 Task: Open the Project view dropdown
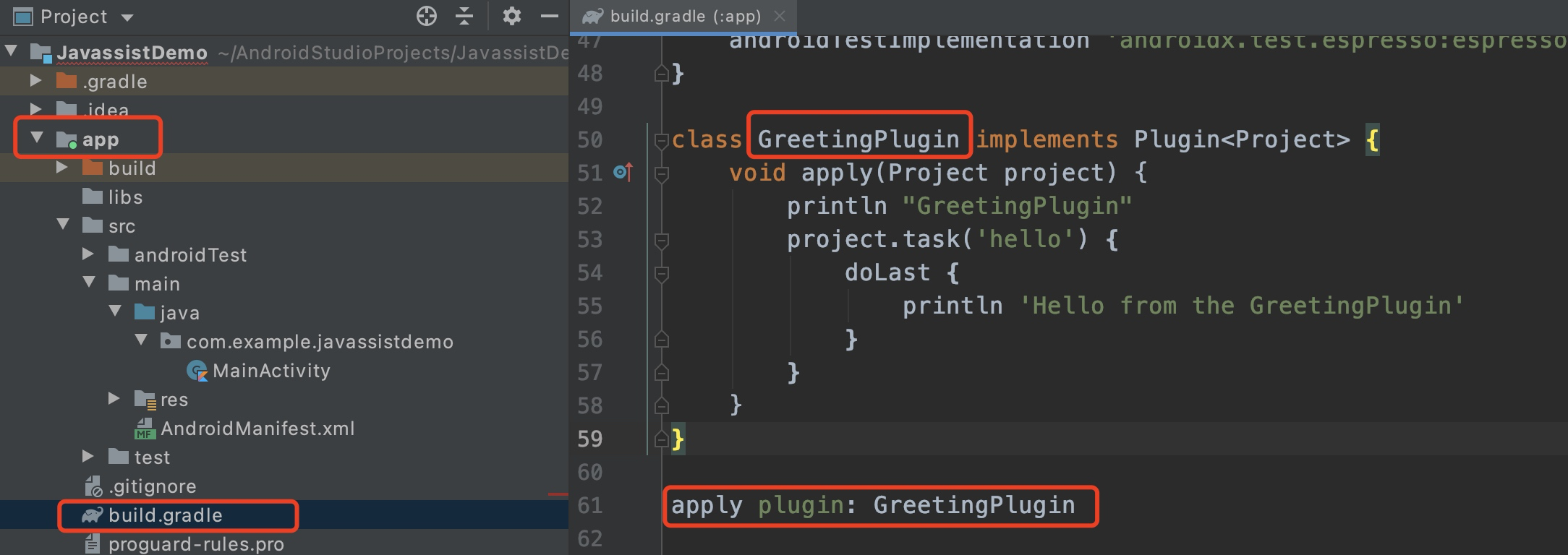[x=127, y=17]
